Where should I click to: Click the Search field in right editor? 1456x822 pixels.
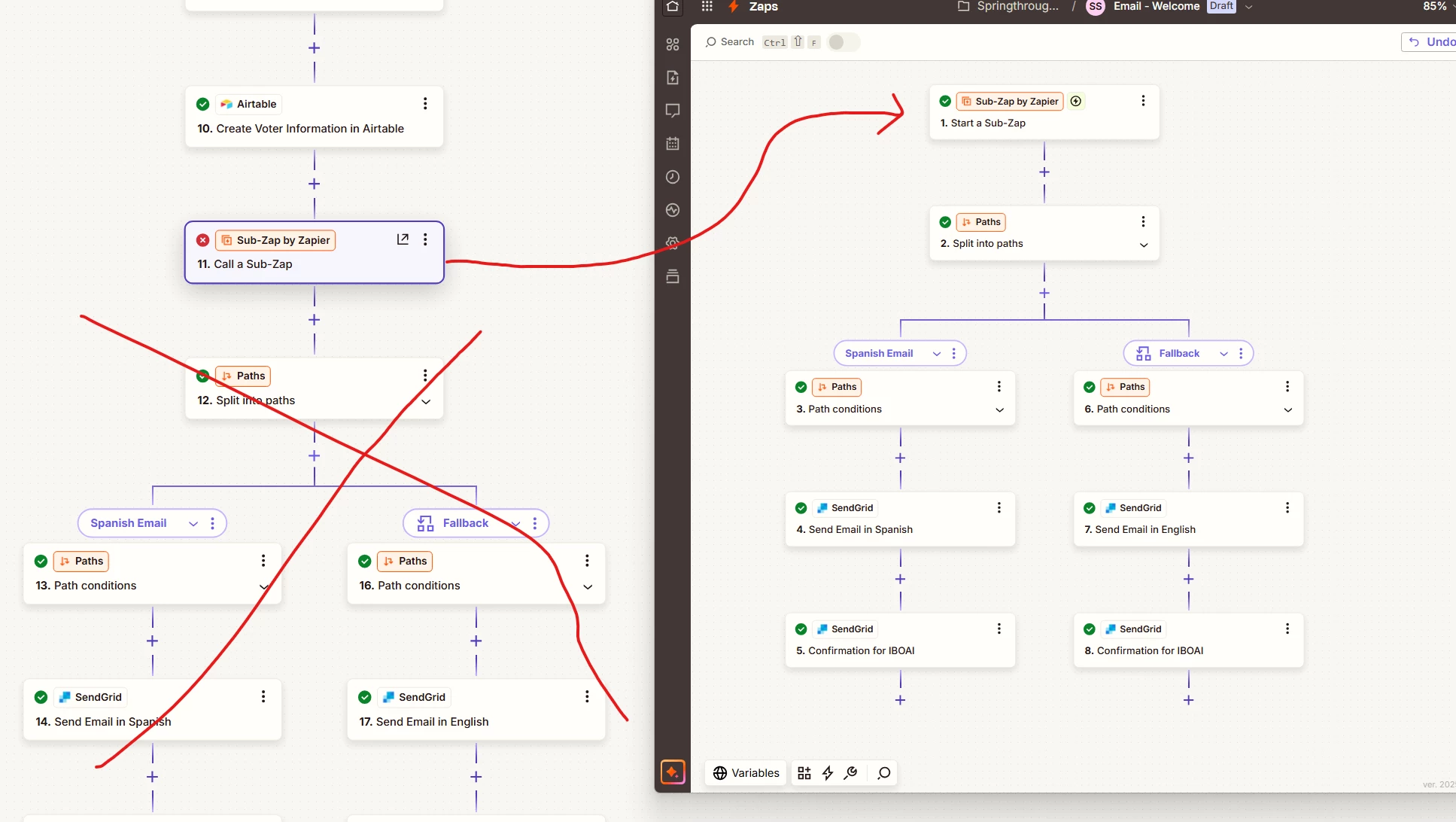[x=729, y=42]
